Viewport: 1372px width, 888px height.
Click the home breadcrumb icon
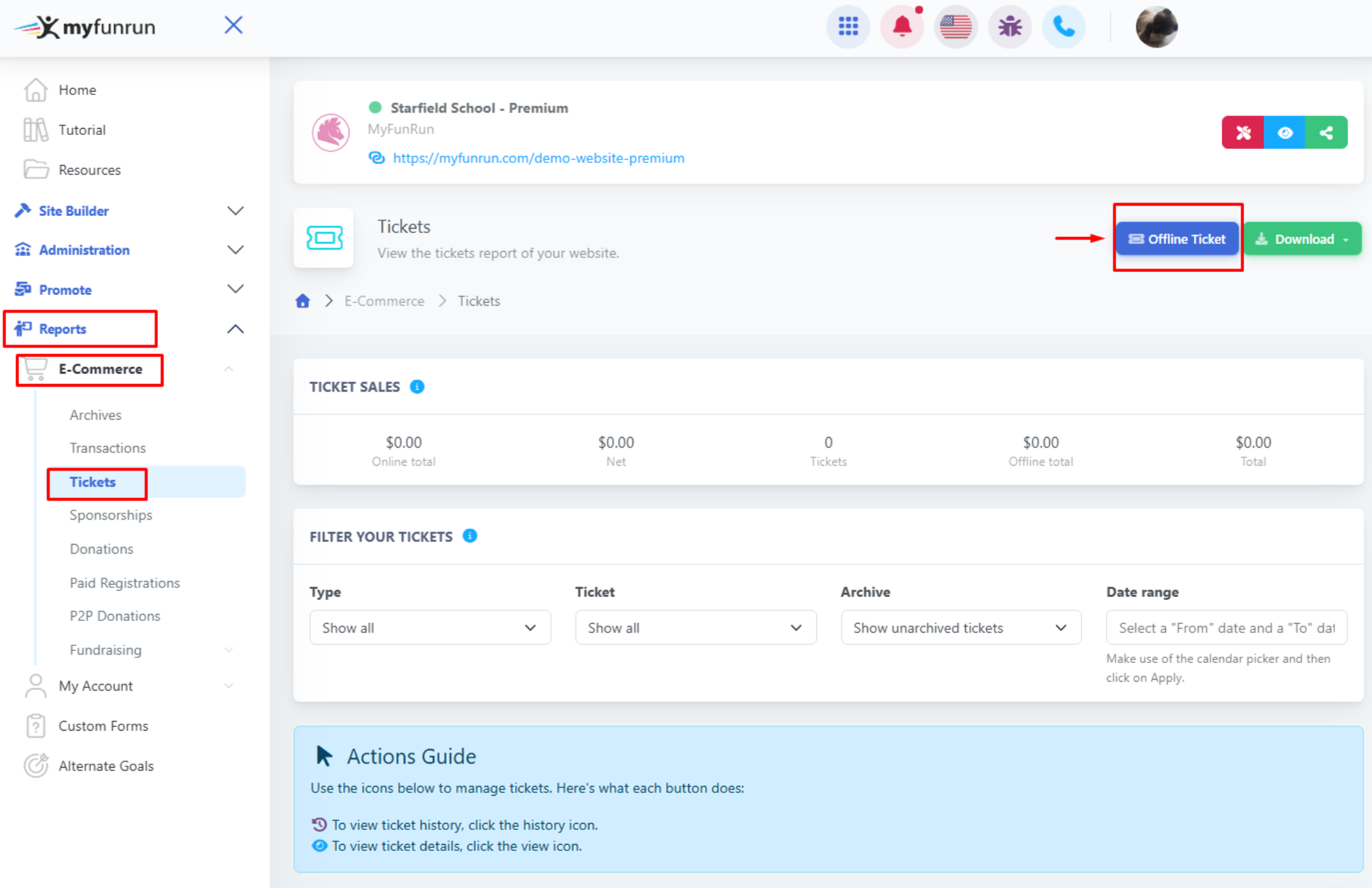(303, 301)
